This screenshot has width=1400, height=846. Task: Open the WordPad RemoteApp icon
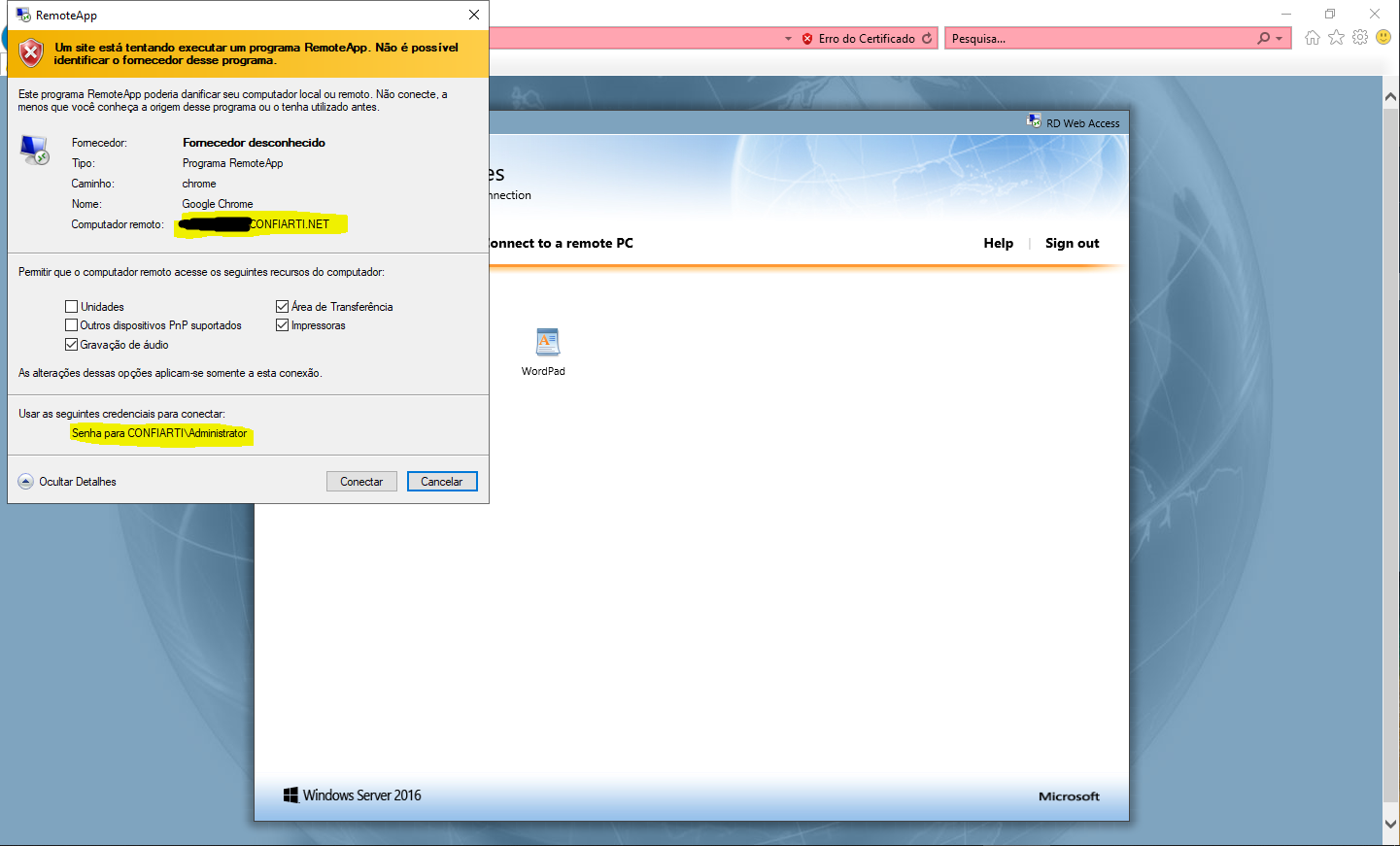[547, 342]
